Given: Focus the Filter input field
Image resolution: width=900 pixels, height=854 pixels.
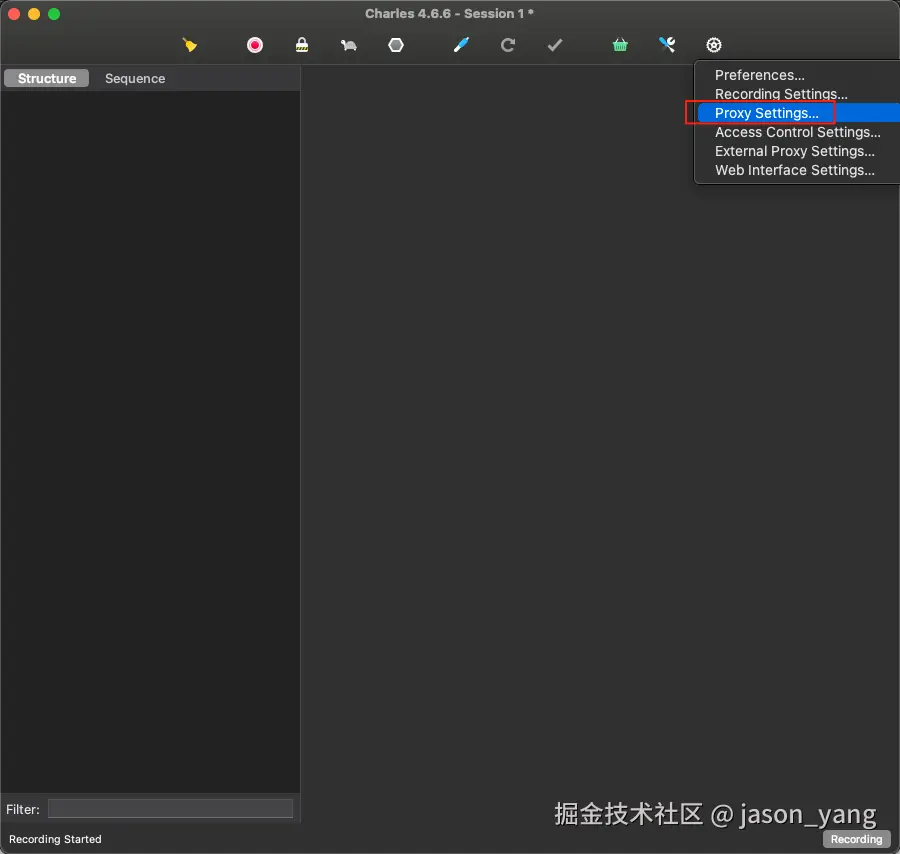Looking at the screenshot, I should coord(170,809).
